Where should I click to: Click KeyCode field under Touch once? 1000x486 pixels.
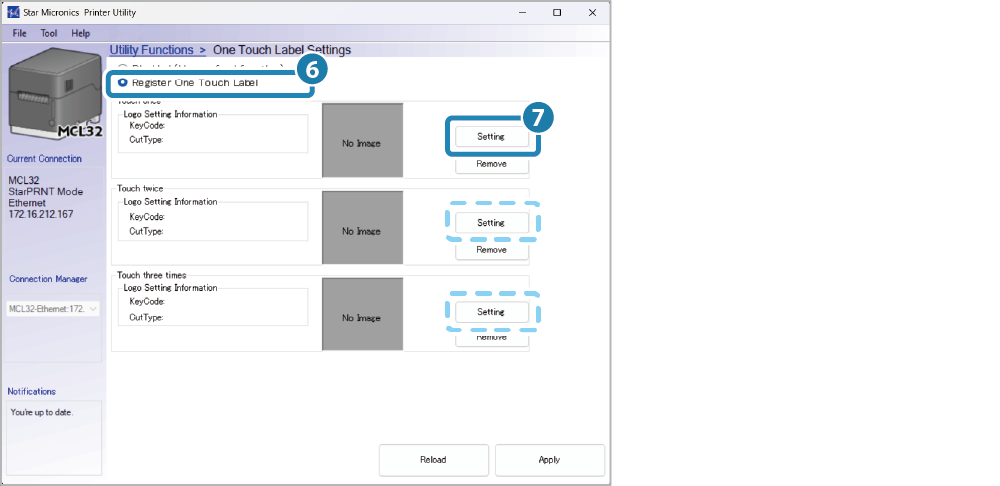pos(148,126)
